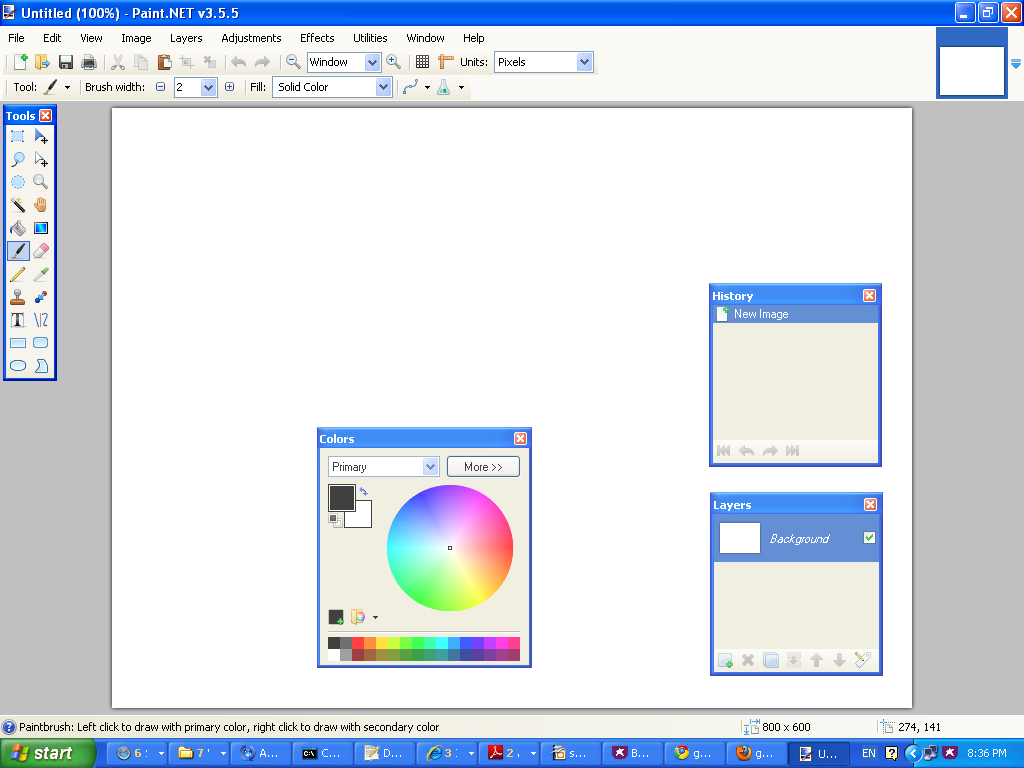Open the Adjustments menu
Screen dimensions: 1024x768
pyautogui.click(x=251, y=38)
